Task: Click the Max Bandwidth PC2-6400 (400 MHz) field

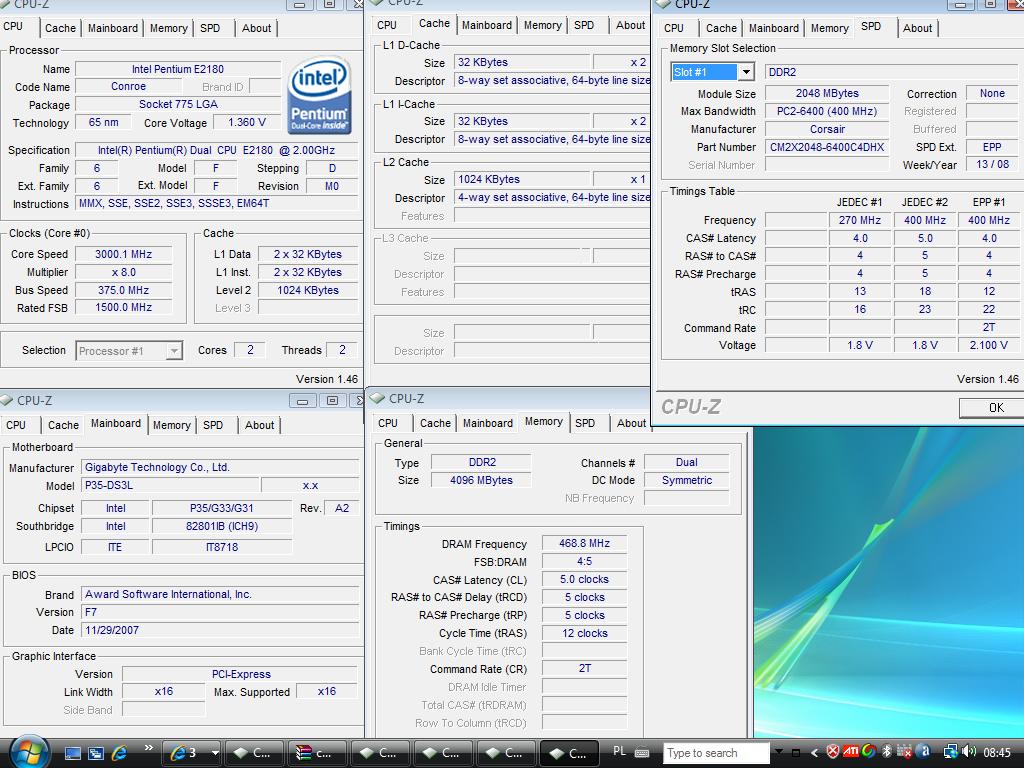Action: coord(827,111)
